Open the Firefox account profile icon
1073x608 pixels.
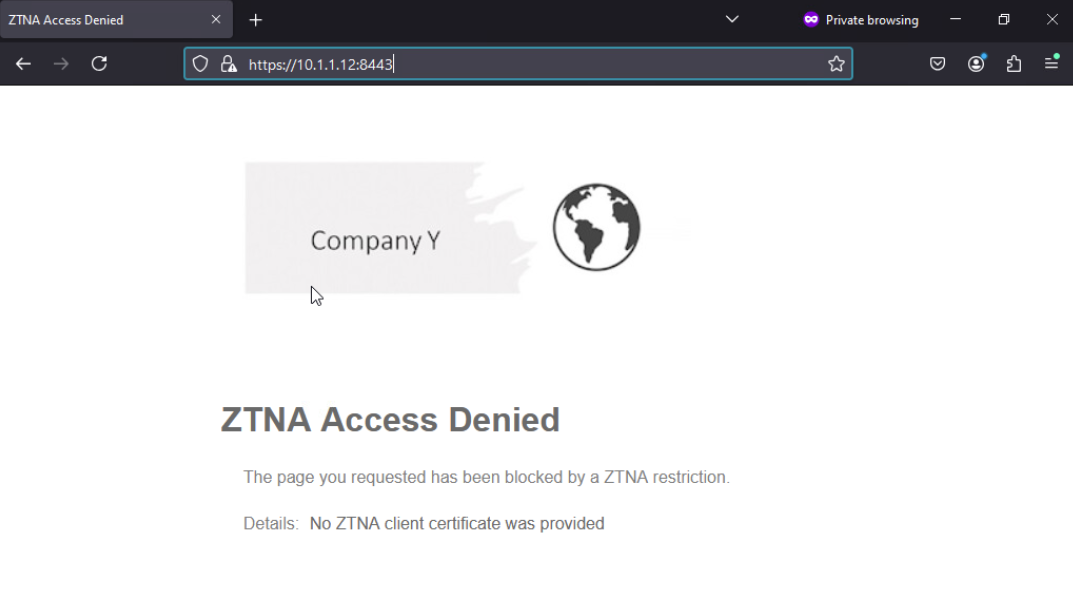click(975, 63)
